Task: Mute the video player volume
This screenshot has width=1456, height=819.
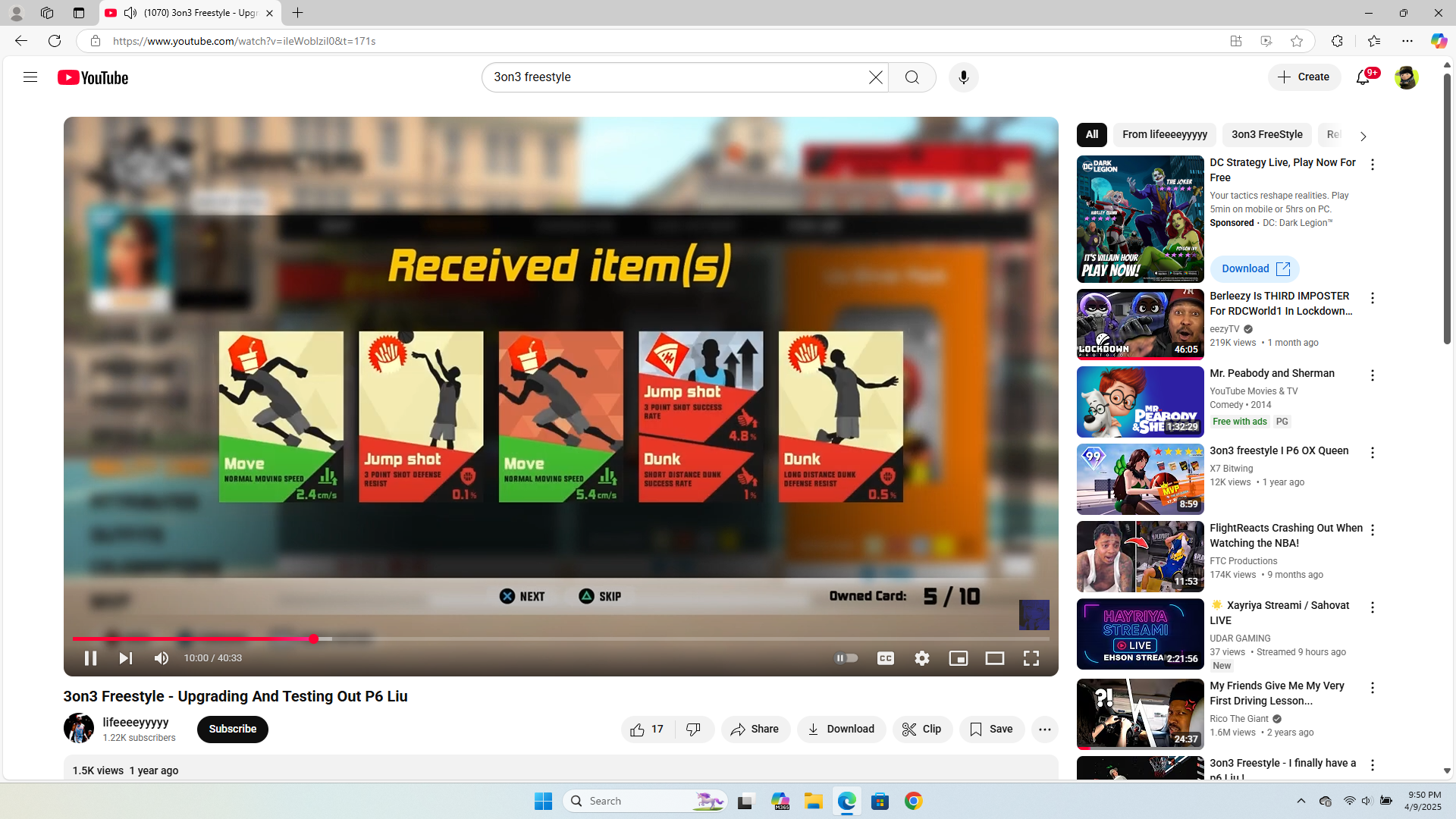Action: tap(162, 658)
